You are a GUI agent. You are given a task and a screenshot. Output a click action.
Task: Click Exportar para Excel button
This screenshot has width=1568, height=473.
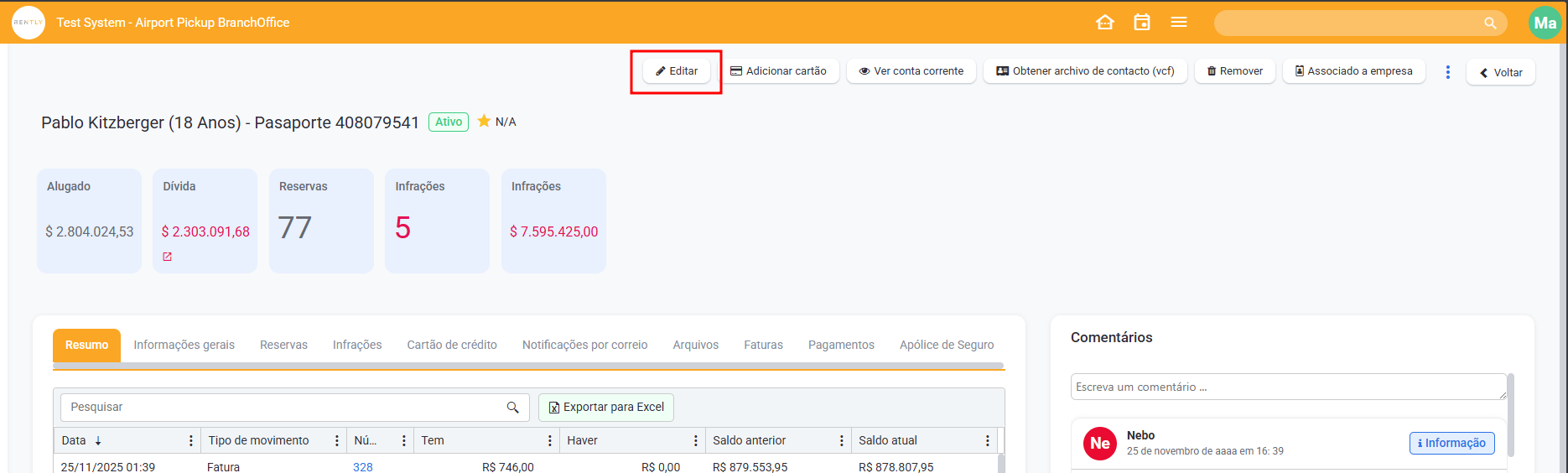tap(606, 408)
